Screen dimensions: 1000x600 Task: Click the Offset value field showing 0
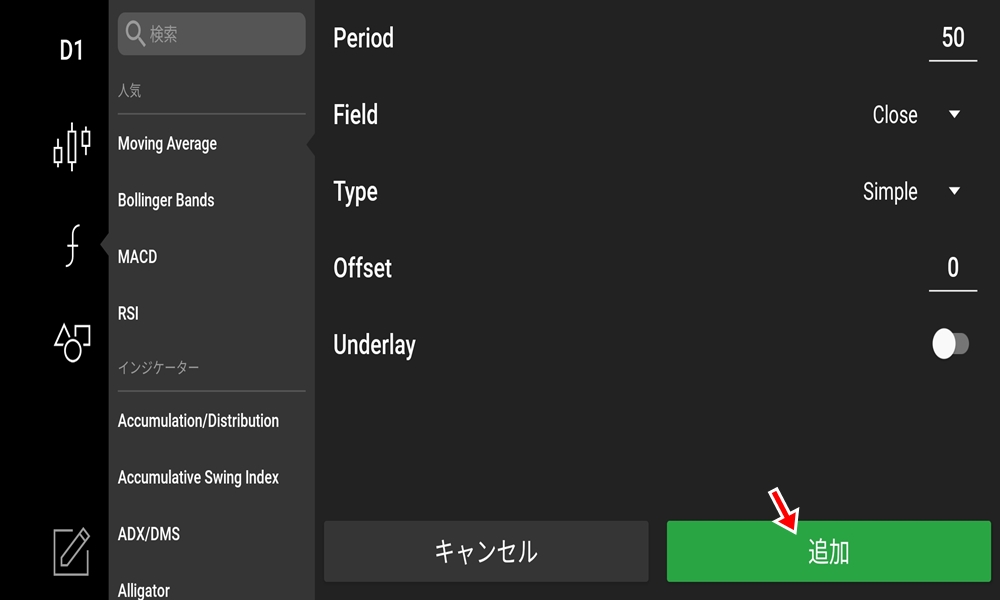pyautogui.click(x=951, y=268)
